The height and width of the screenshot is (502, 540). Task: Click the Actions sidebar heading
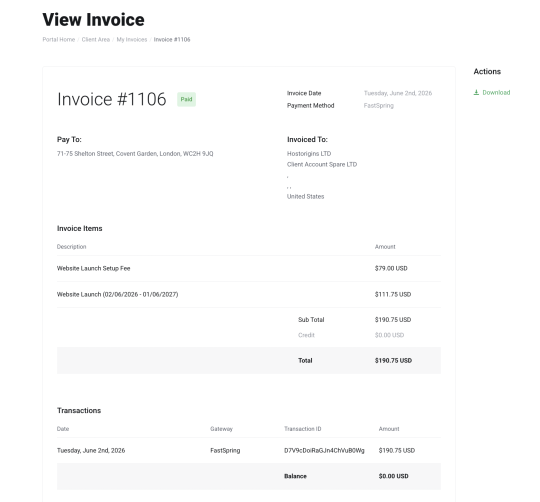(487, 71)
